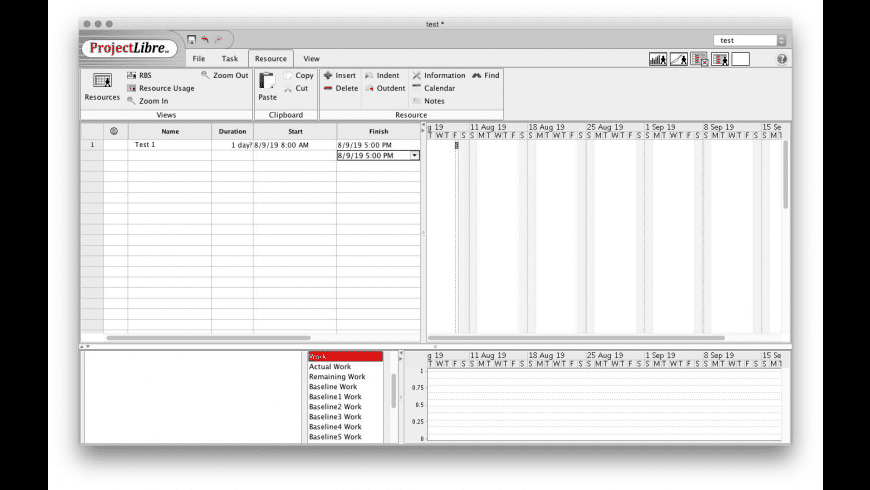The image size is (870, 490).
Task: Select row number 1 header
Action: pyautogui.click(x=92, y=144)
